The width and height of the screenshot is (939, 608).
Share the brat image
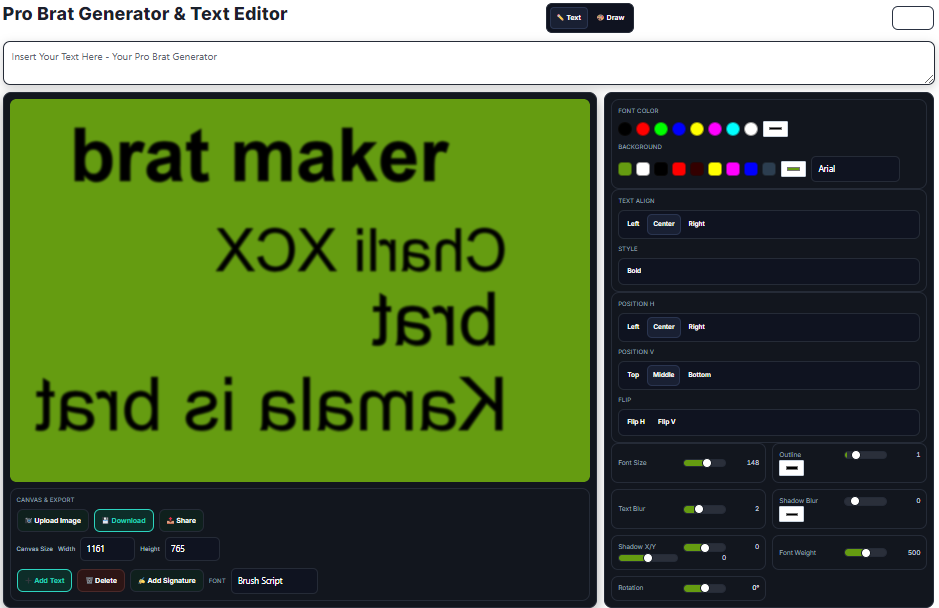coord(181,520)
